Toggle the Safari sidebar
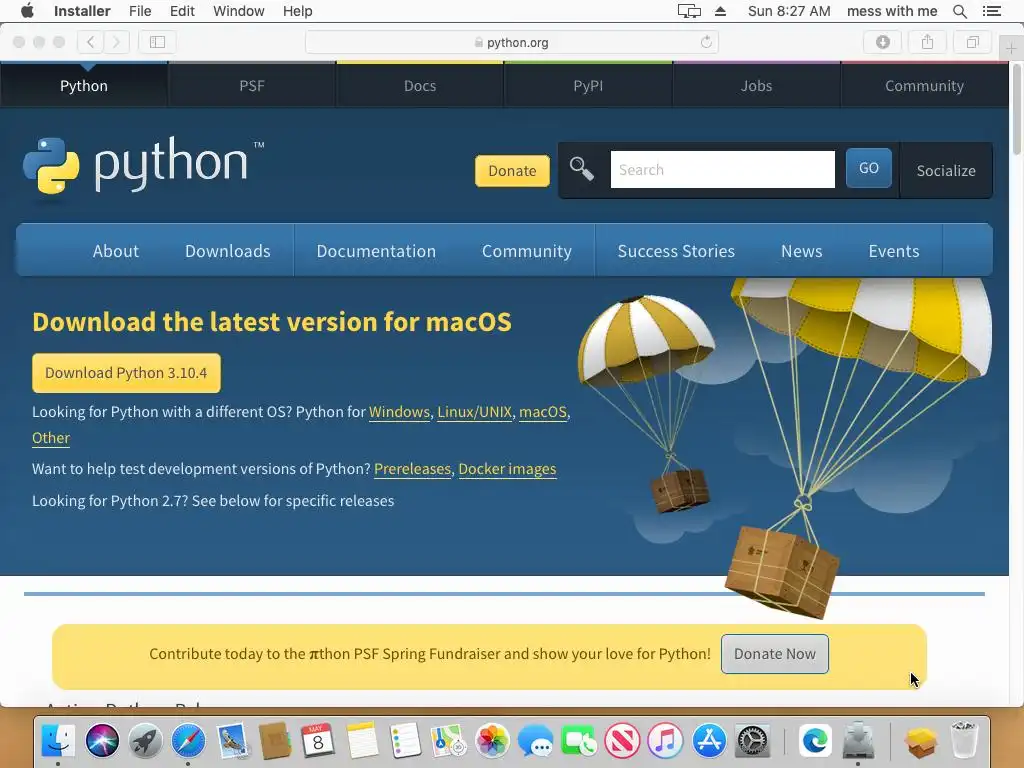The image size is (1024, 768). (157, 42)
